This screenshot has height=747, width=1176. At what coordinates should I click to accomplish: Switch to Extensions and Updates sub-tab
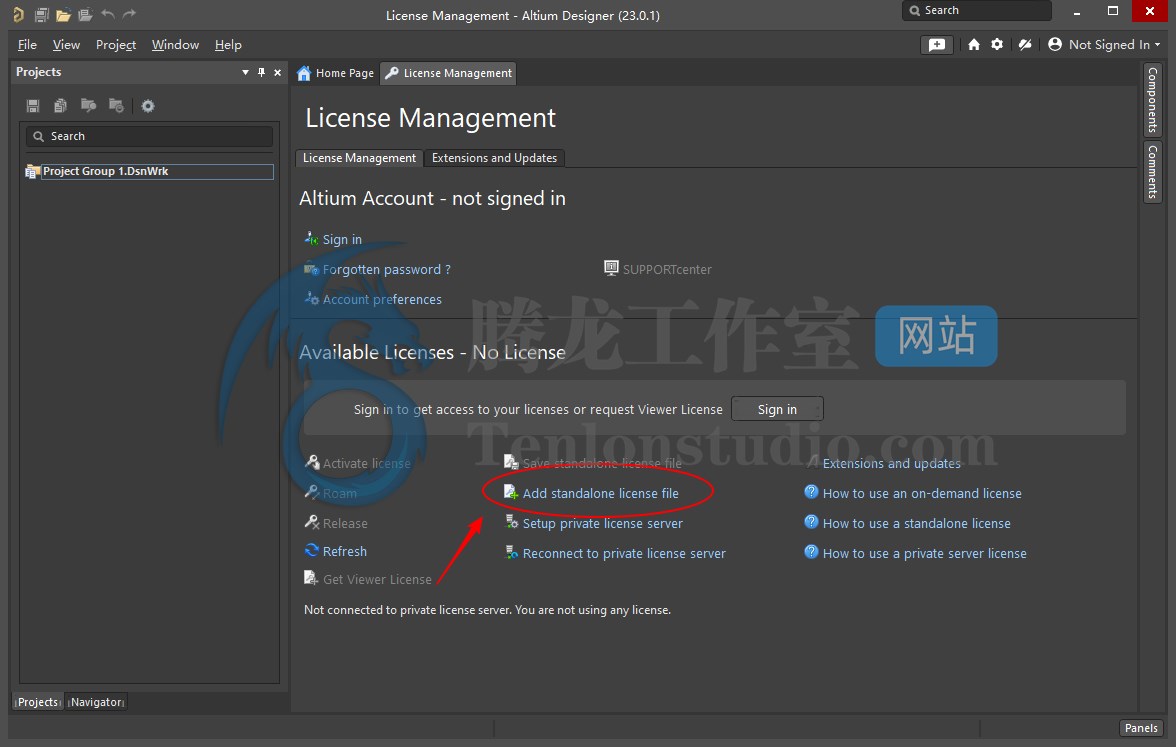point(494,158)
